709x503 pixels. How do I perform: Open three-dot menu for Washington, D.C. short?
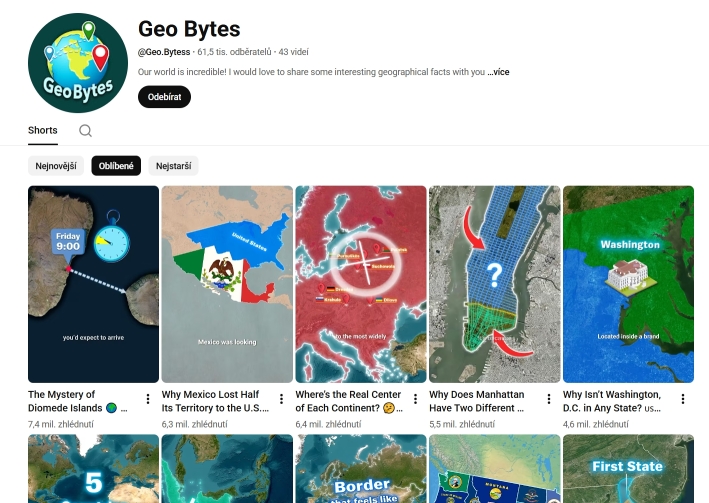click(x=683, y=399)
